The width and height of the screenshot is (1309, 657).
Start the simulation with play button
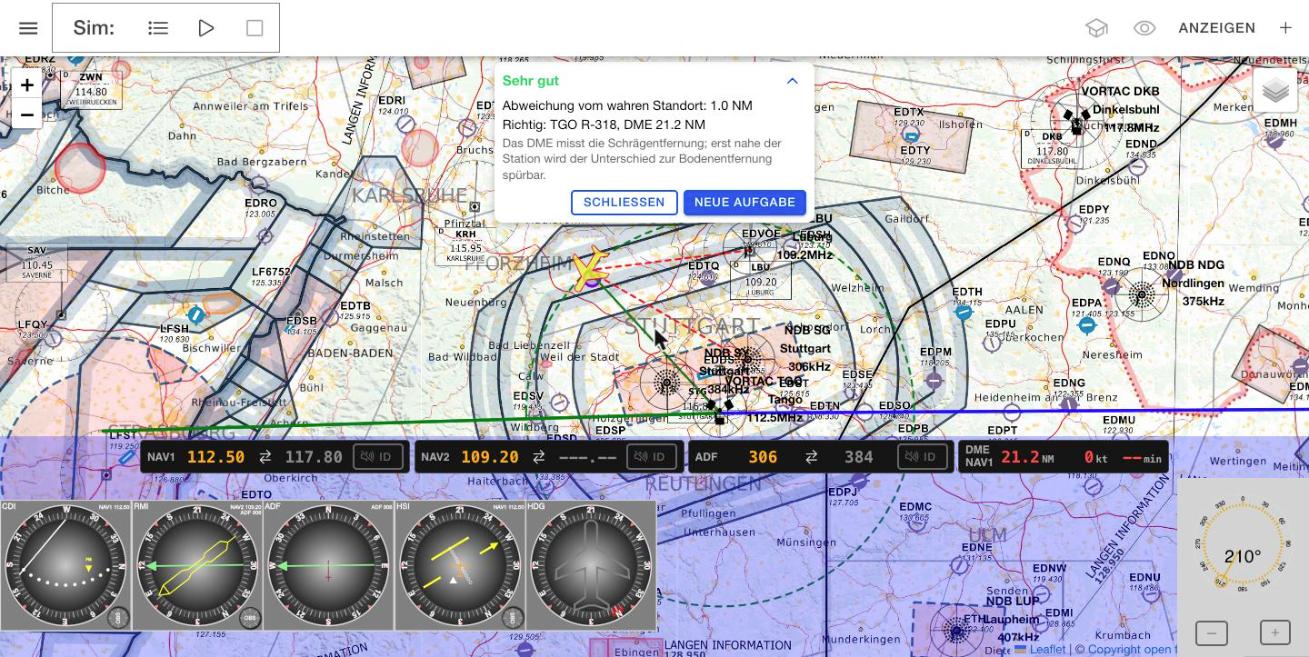(206, 28)
